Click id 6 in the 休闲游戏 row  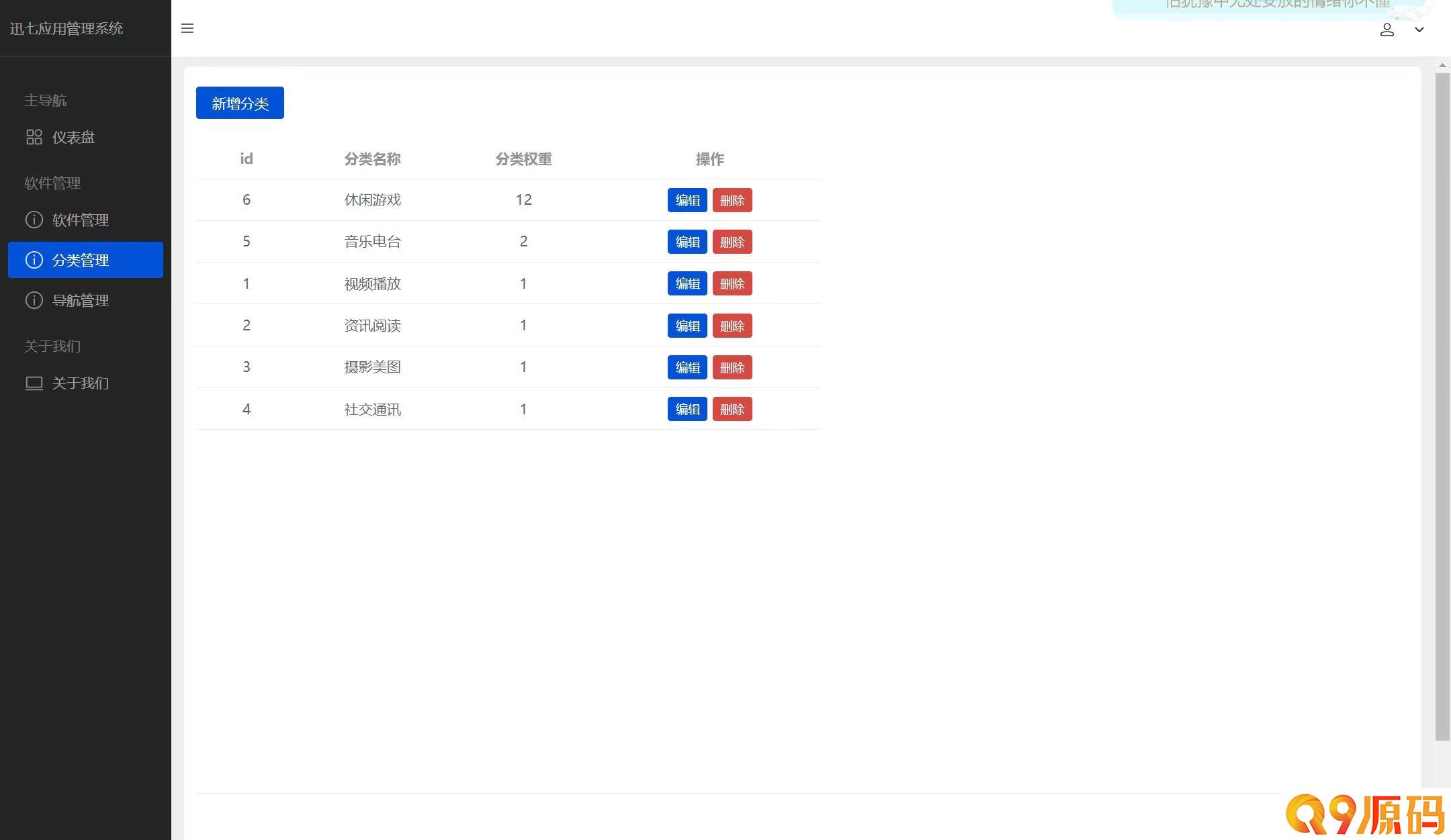(x=247, y=199)
